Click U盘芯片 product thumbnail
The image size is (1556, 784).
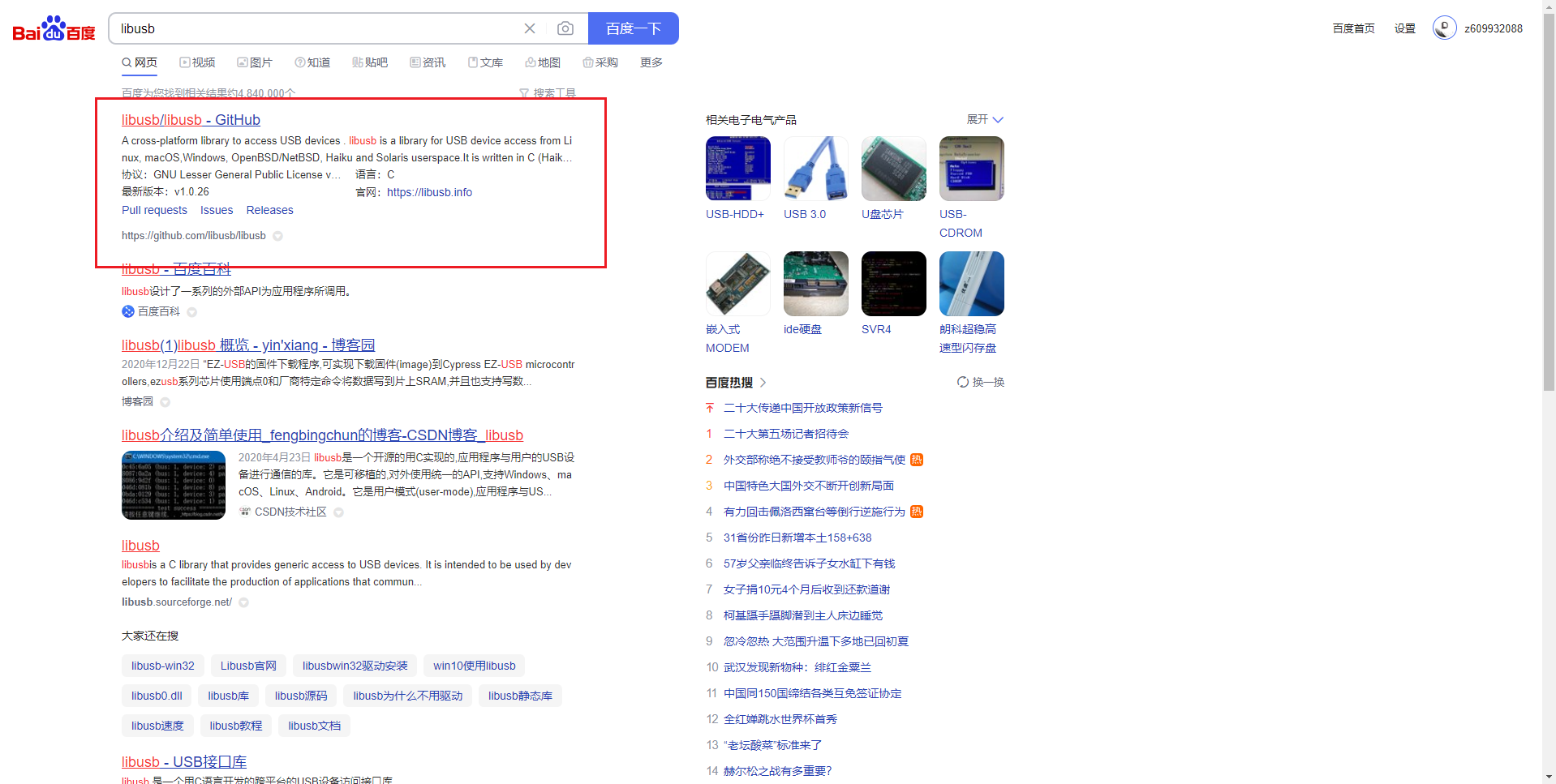[894, 169]
